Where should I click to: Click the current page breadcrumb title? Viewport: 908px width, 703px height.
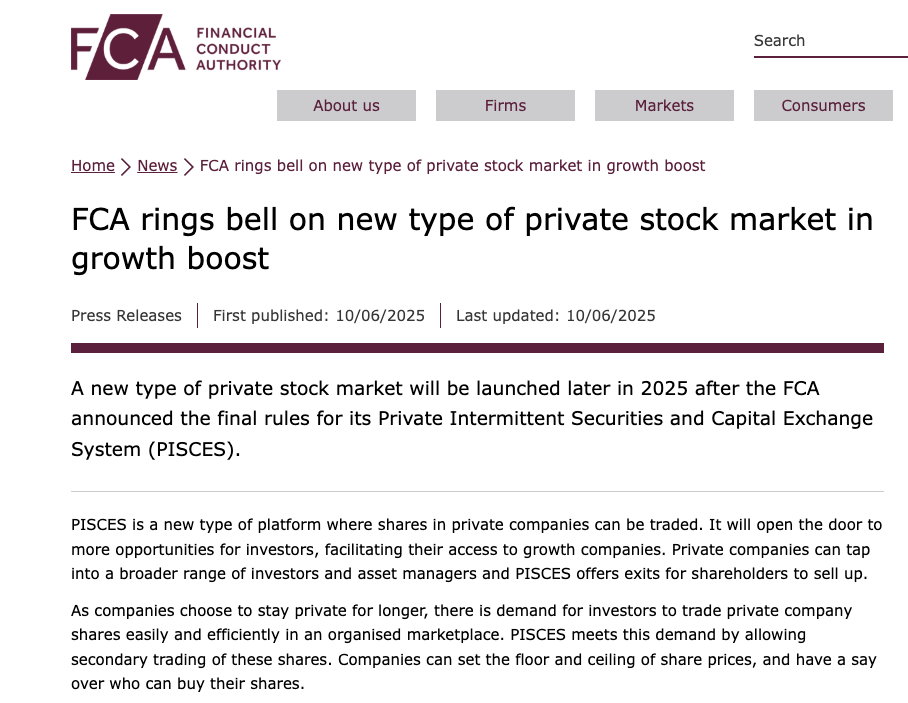(x=452, y=166)
